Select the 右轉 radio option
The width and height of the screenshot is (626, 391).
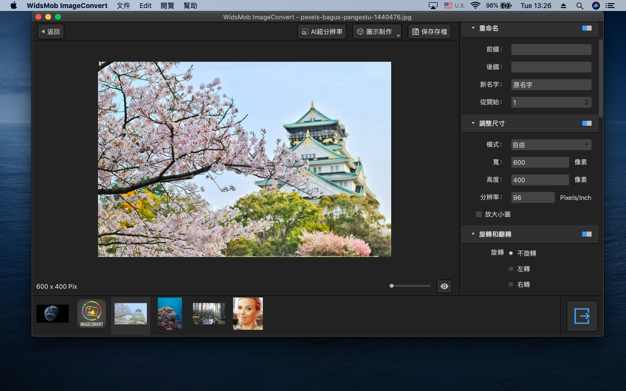click(x=511, y=284)
